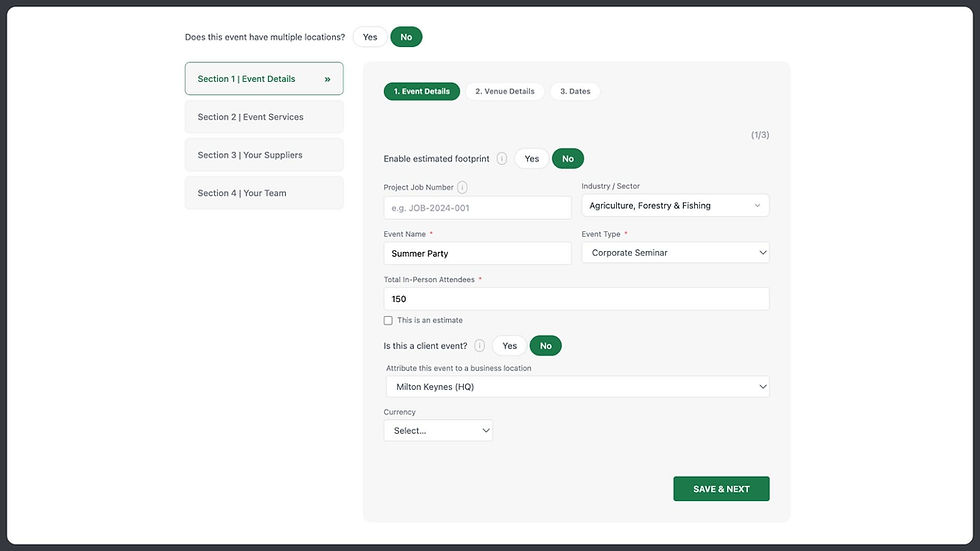Open Section 1 Event Details
Image resolution: width=980 pixels, height=551 pixels.
point(264,79)
